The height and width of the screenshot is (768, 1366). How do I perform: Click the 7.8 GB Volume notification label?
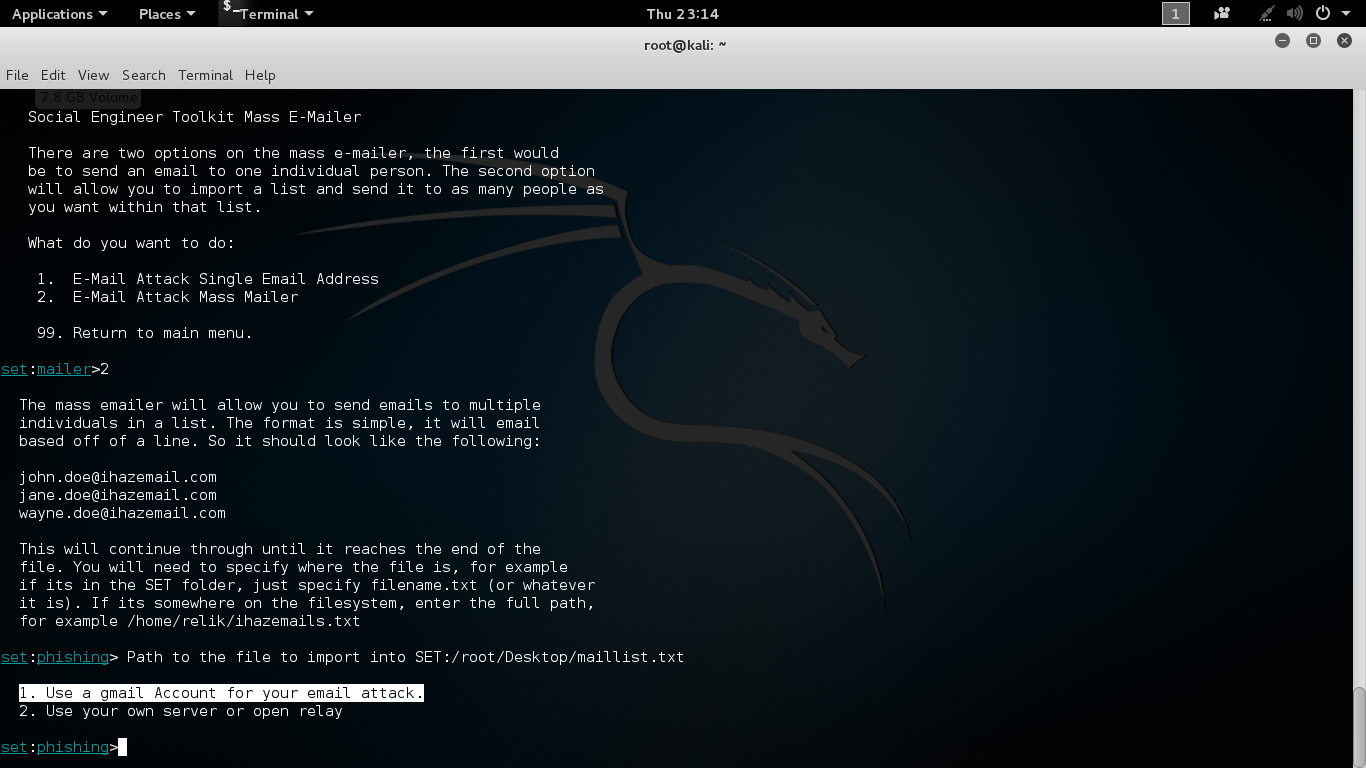pos(87,97)
